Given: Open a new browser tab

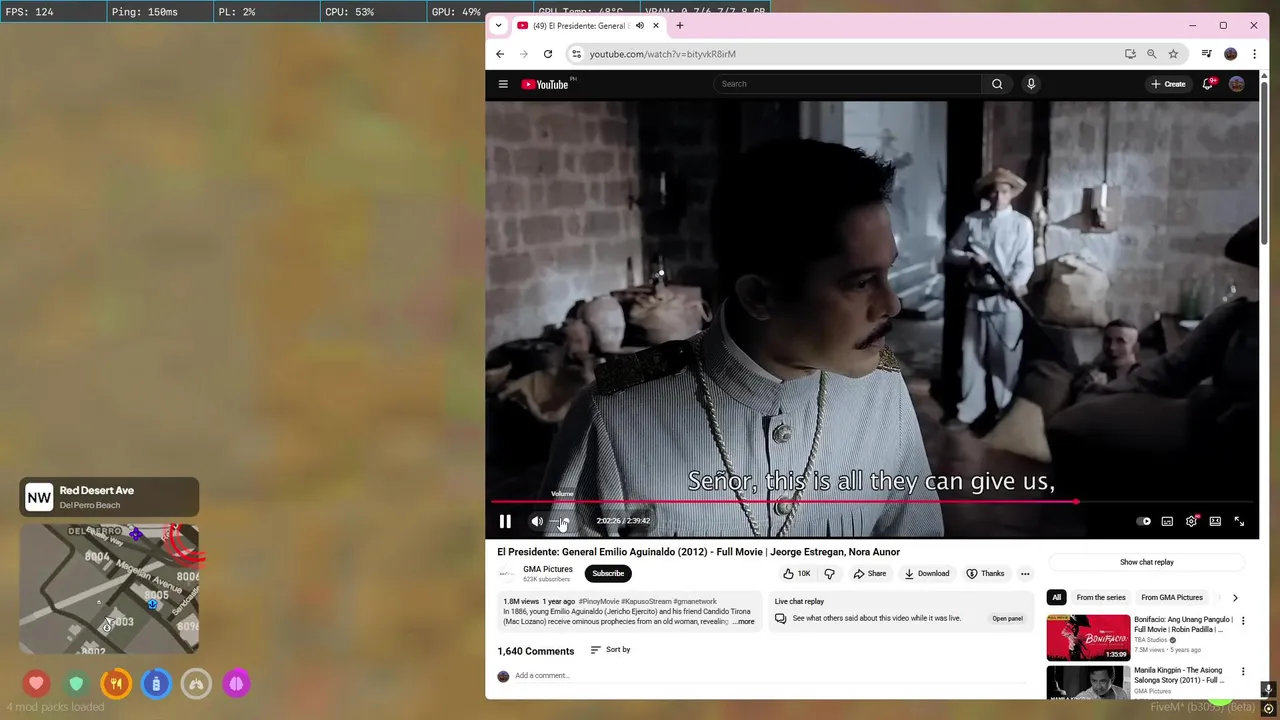Looking at the screenshot, I should tap(680, 26).
